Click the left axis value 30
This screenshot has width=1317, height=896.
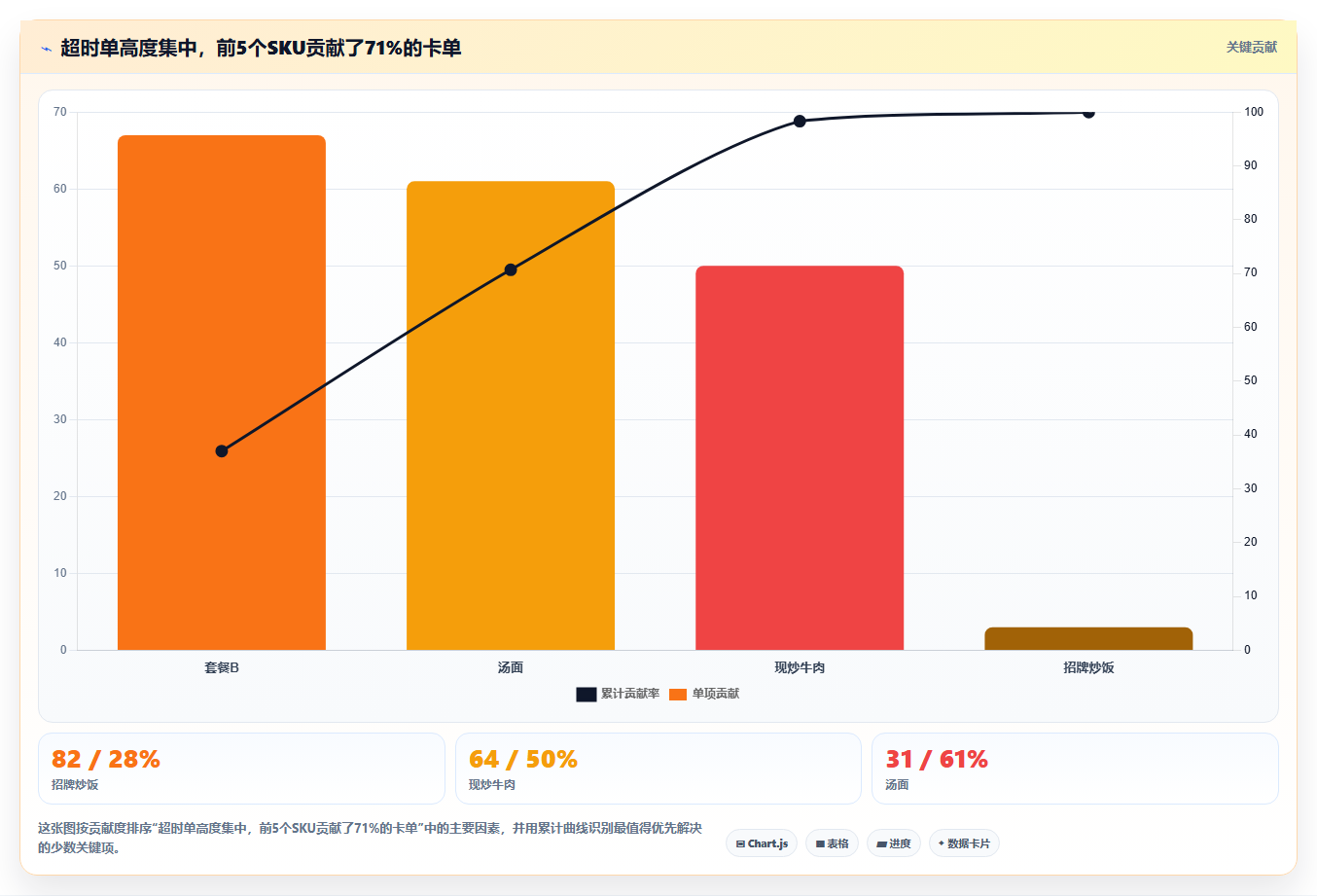pyautogui.click(x=60, y=419)
